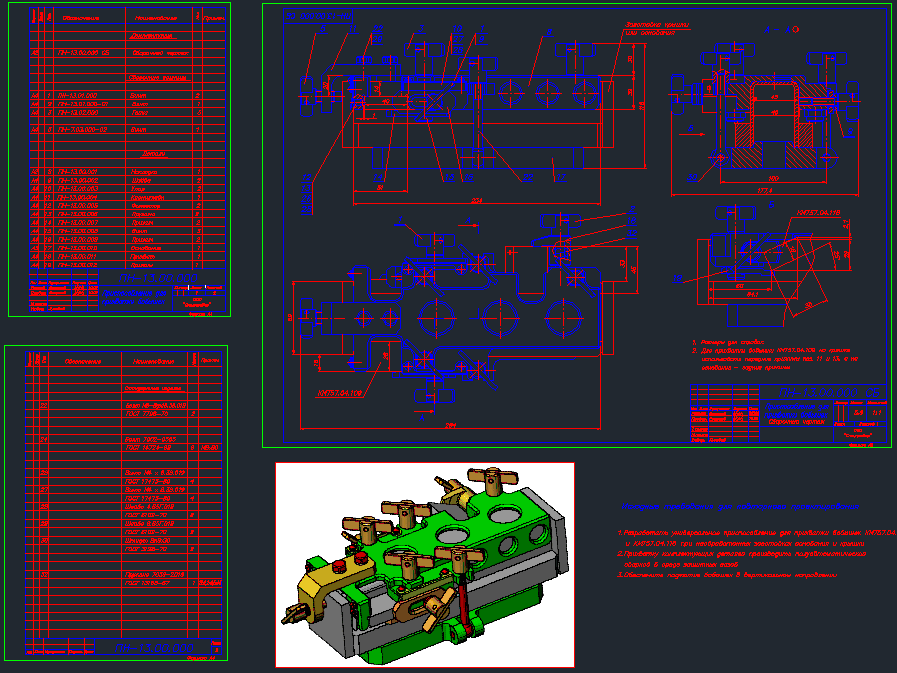897x673 pixels.
Task: Click 'ПН-13.00.000' title block on first specification sheet
Action: point(158,278)
